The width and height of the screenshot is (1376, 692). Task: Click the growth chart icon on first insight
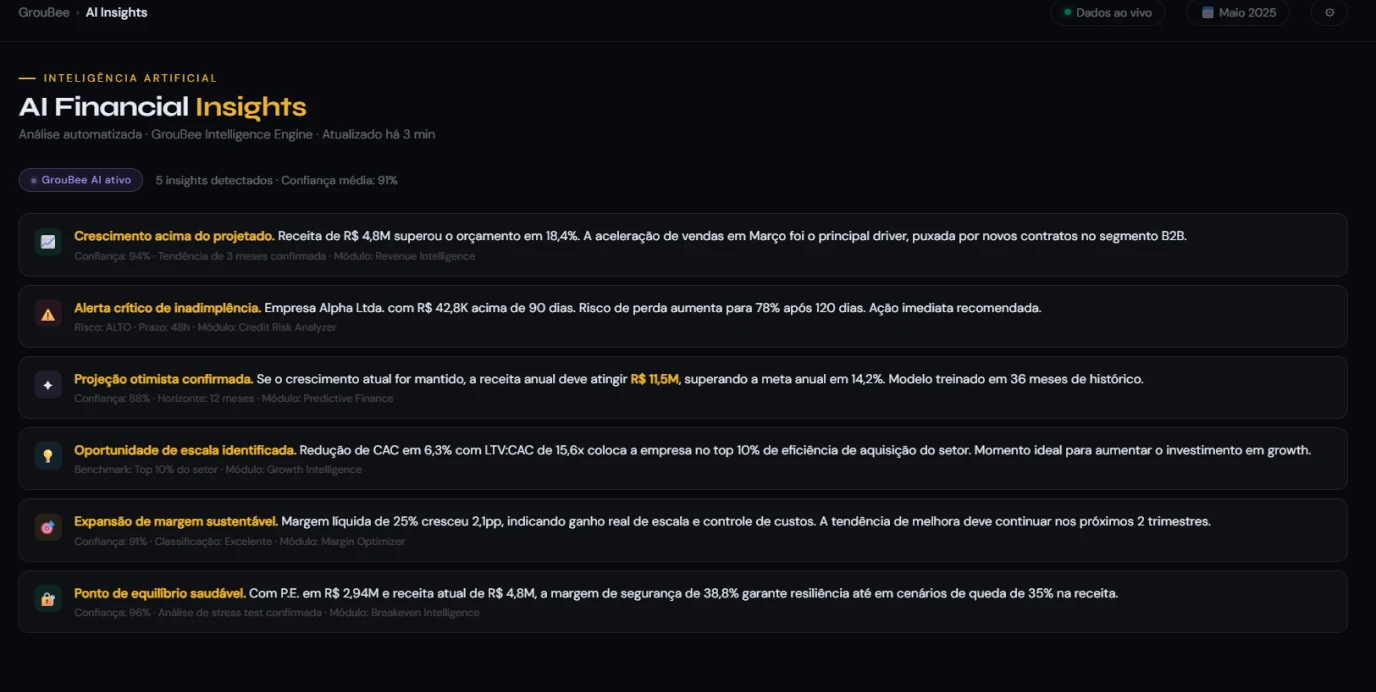48,242
